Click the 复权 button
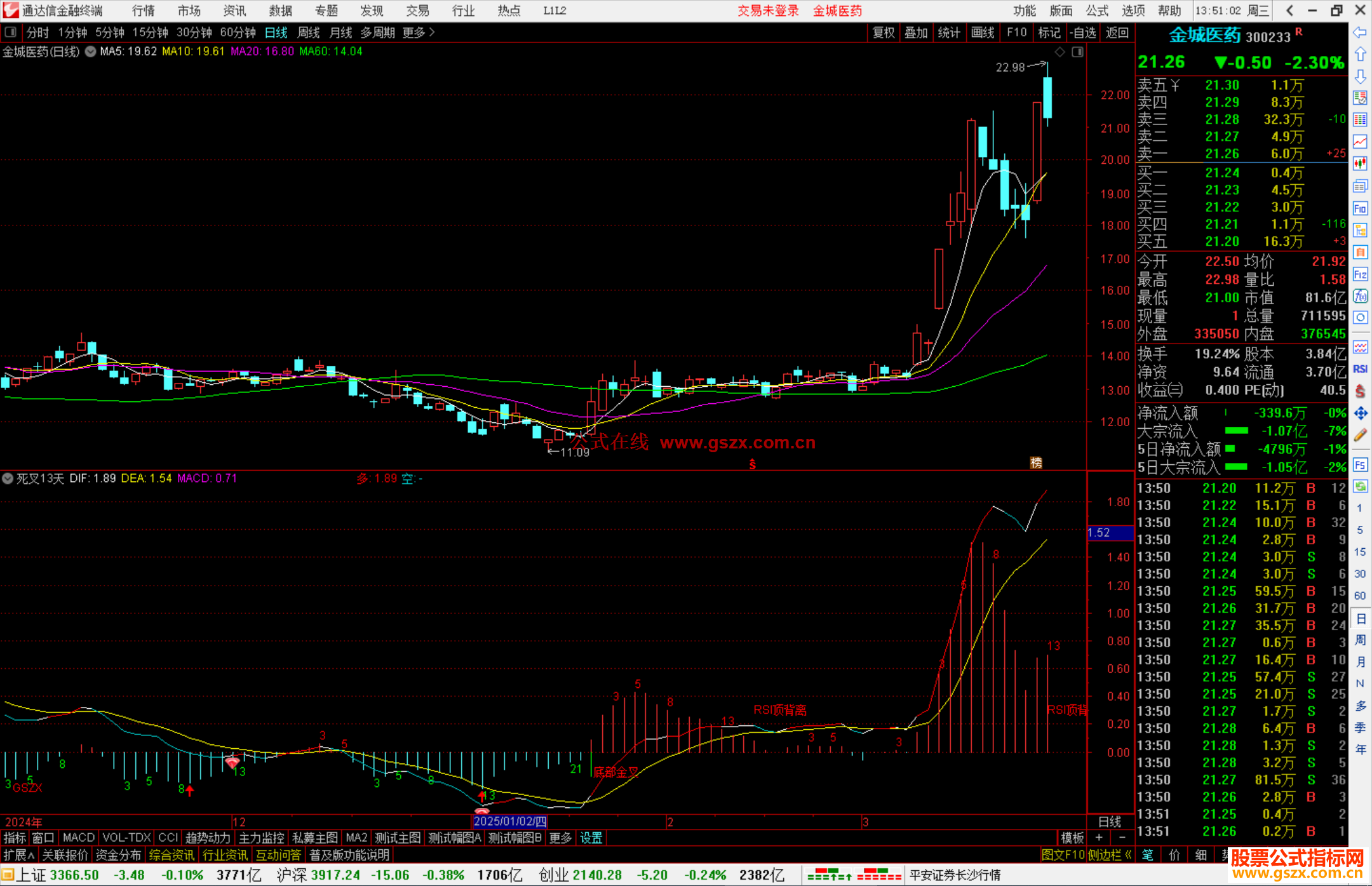 click(884, 32)
